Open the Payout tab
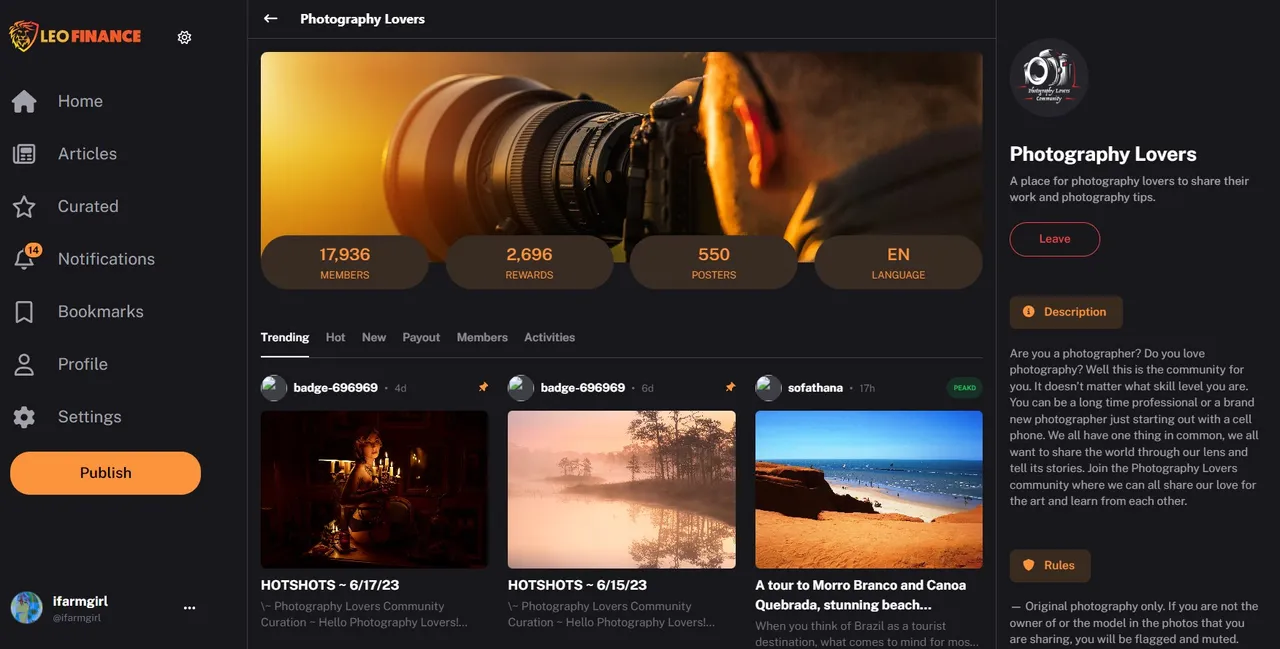Screen dimensions: 1280x649 421,337
